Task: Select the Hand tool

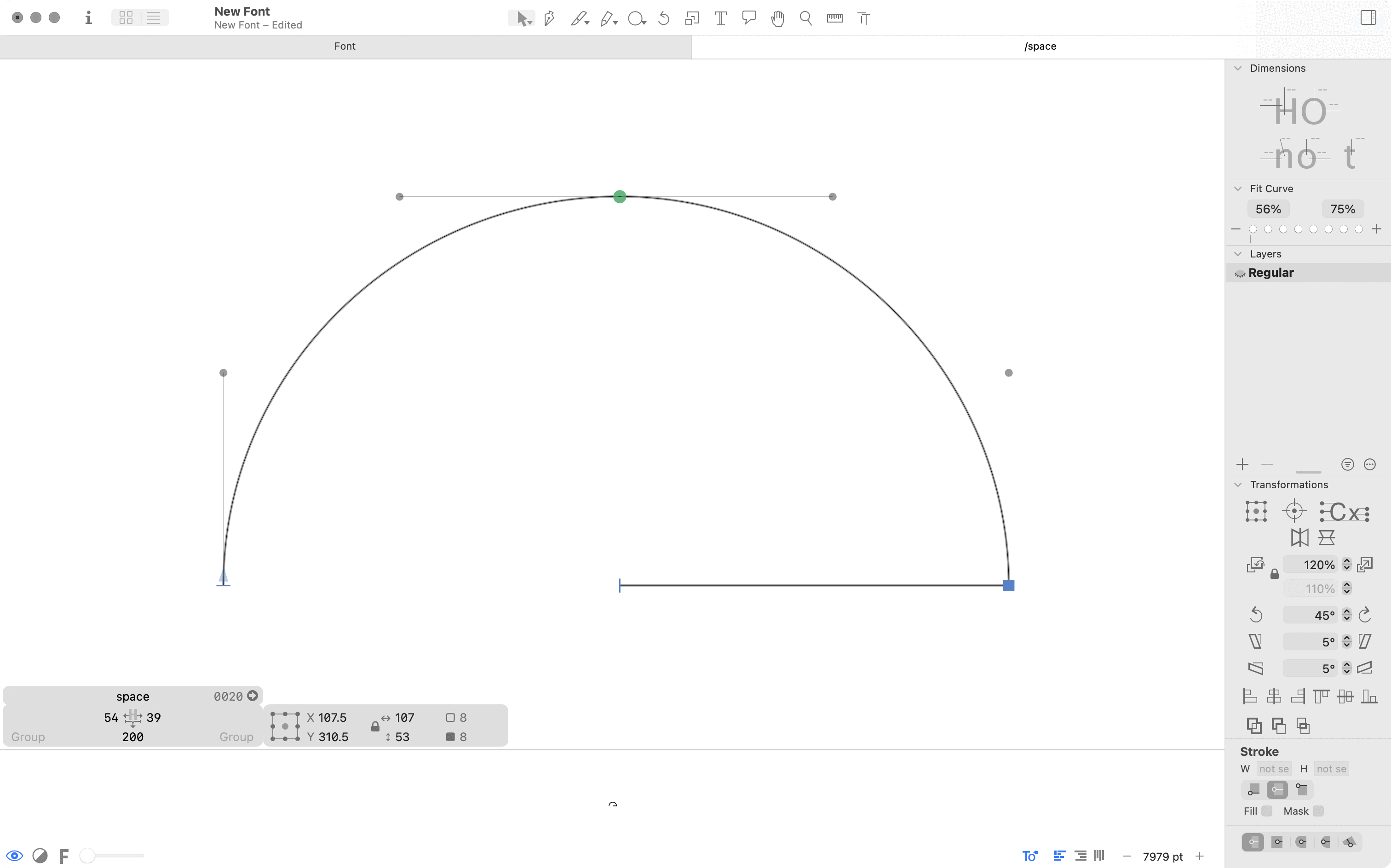Action: pyautogui.click(x=777, y=18)
